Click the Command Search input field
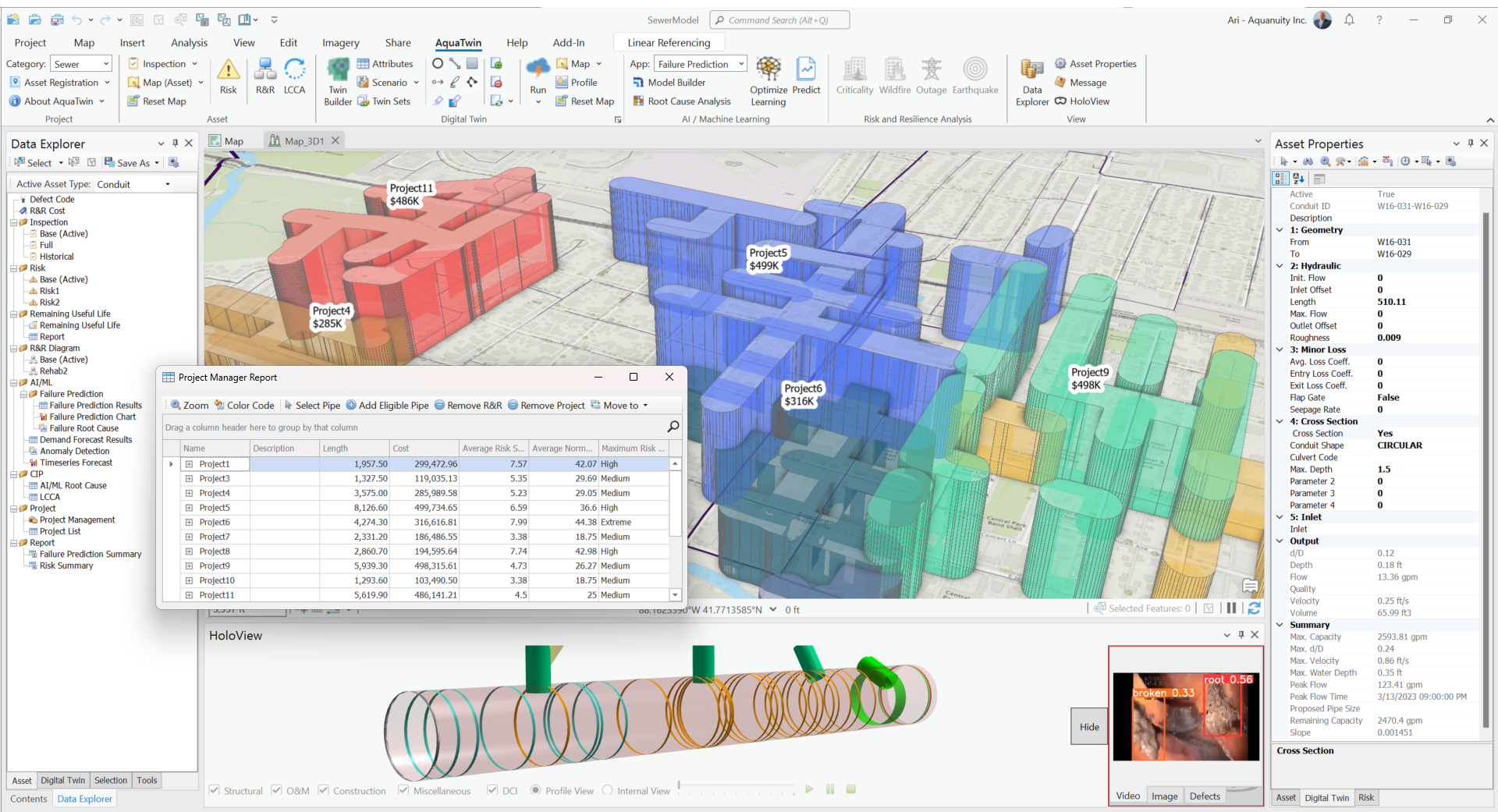This screenshot has width=1498, height=812. (780, 20)
